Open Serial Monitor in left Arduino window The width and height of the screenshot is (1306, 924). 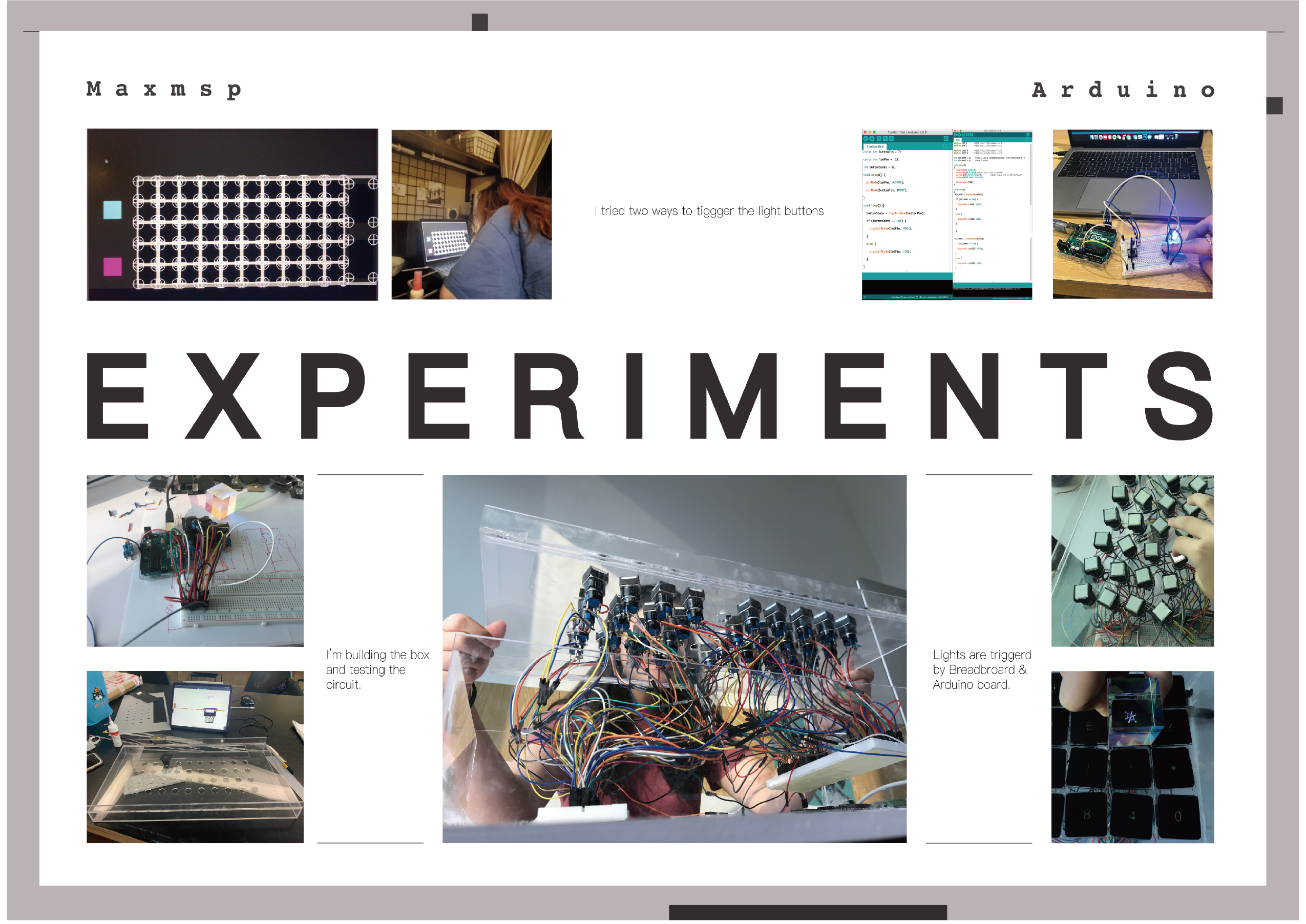(x=946, y=139)
